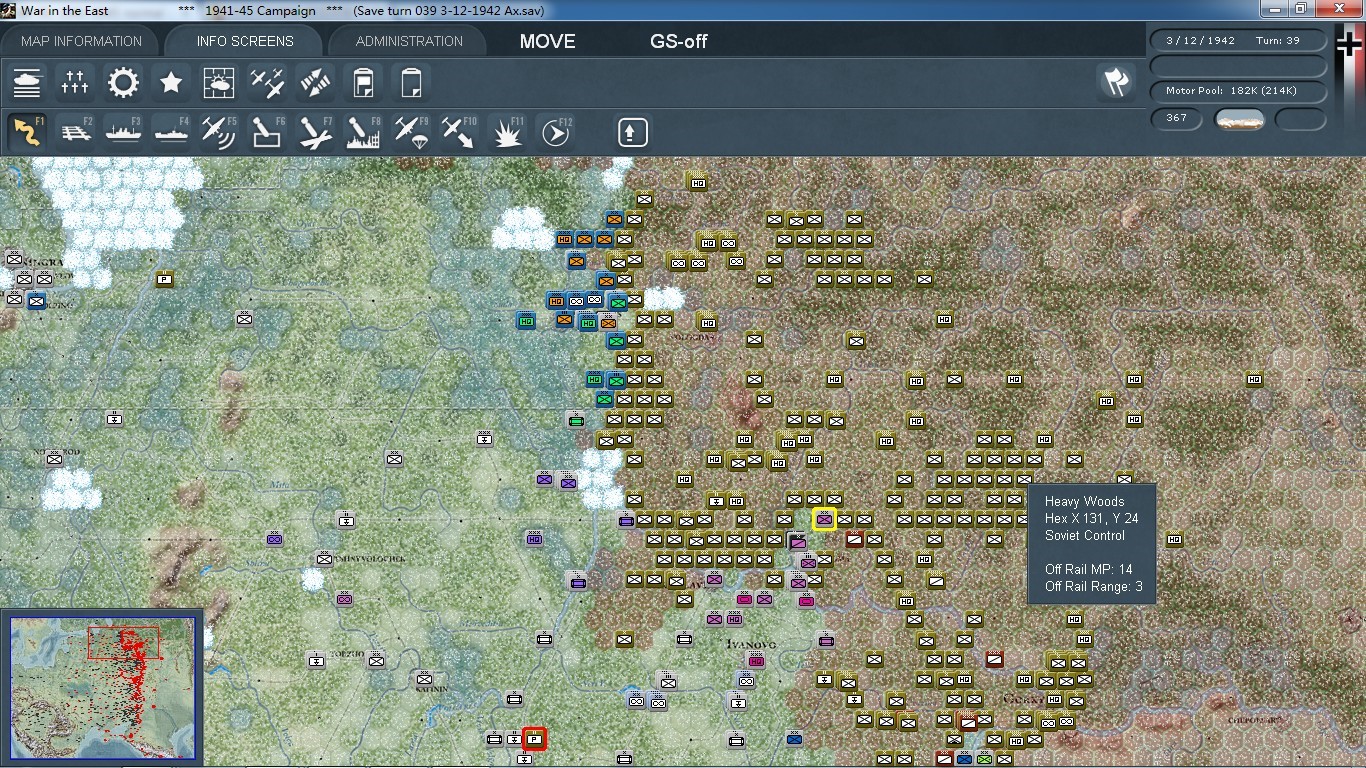Select the red-bordered P unit counter
This screenshot has height=768, width=1366.
click(534, 739)
